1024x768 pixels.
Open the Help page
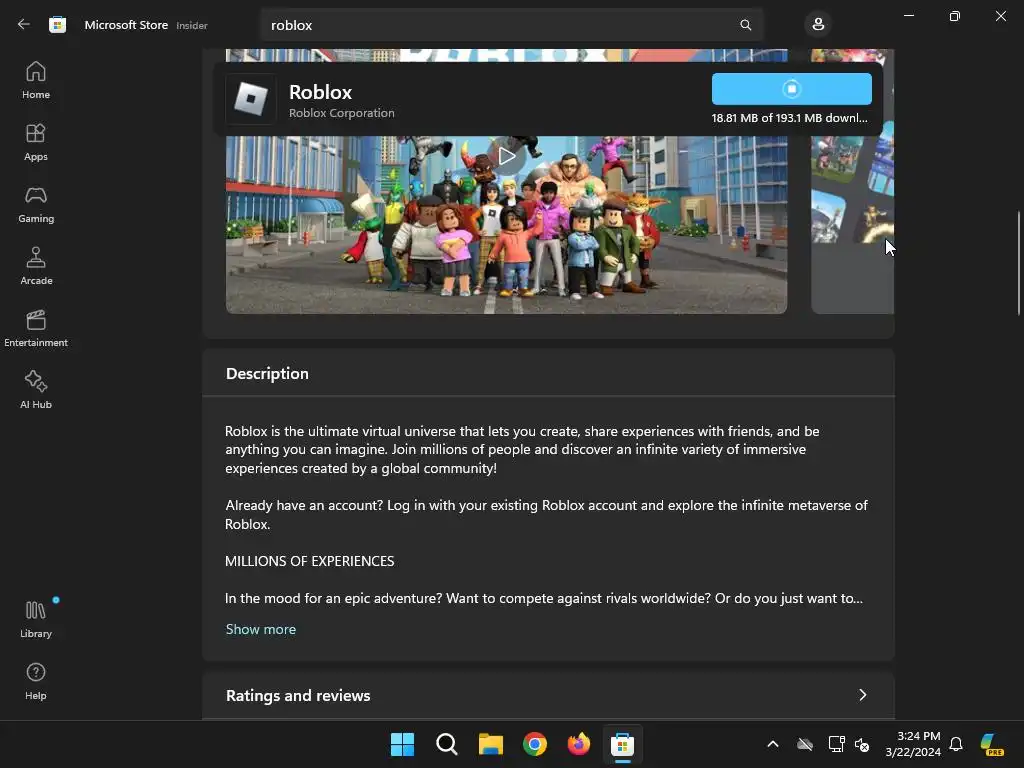pos(36,681)
